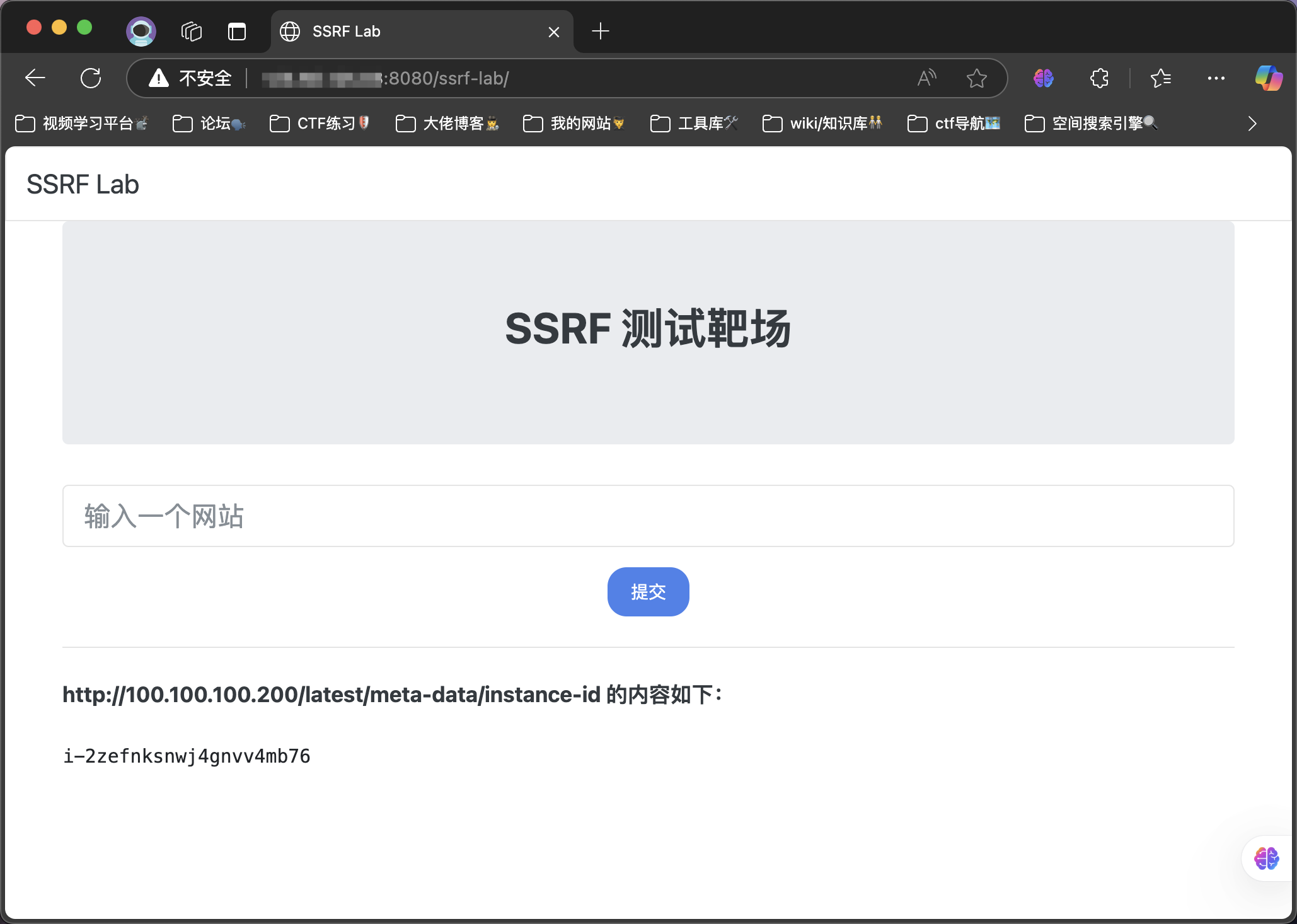Click the brain extension toolbar icon
This screenshot has width=1297, height=924.
pos(1043,78)
